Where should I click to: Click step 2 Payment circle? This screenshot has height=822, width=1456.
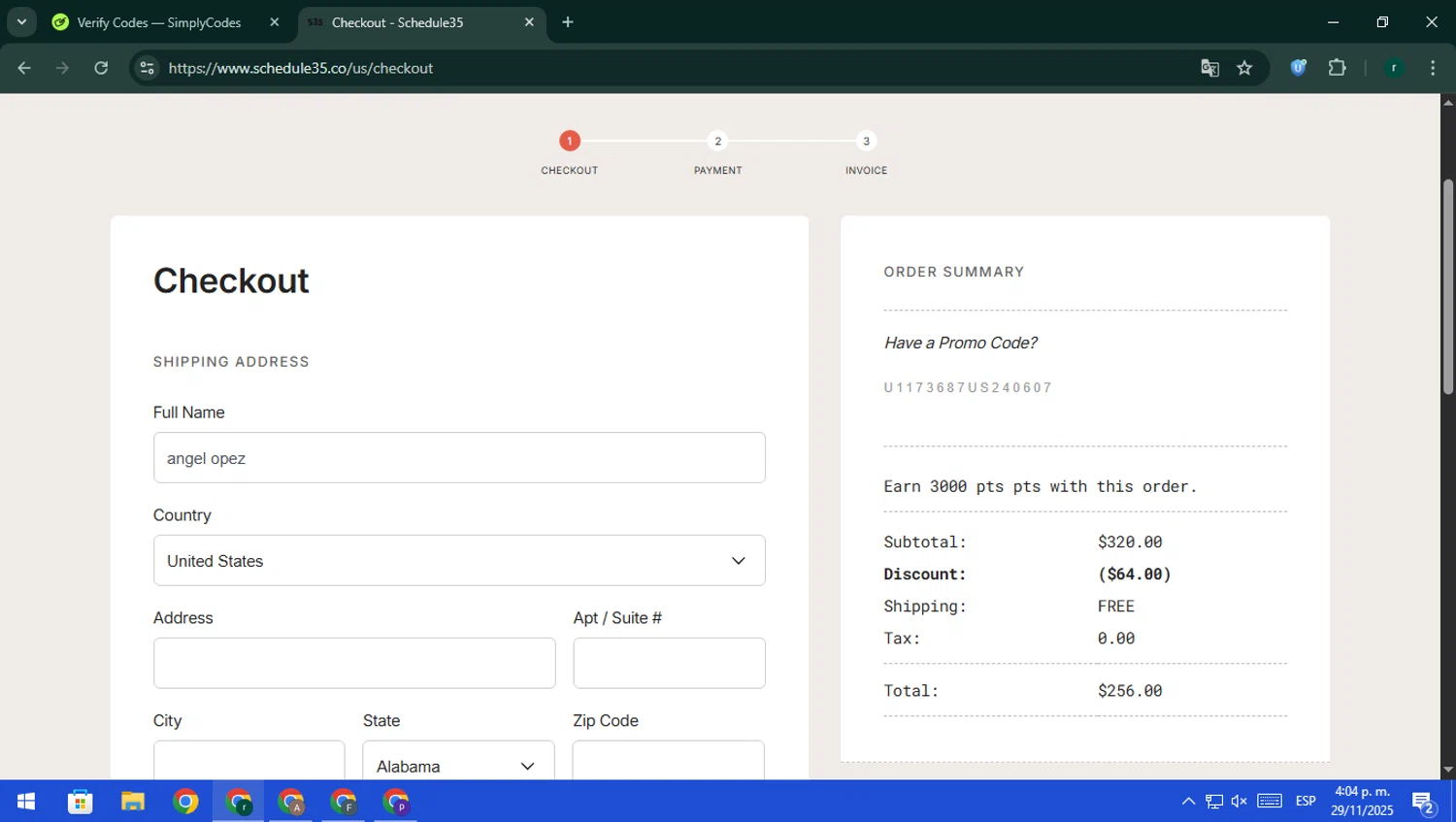(x=718, y=141)
